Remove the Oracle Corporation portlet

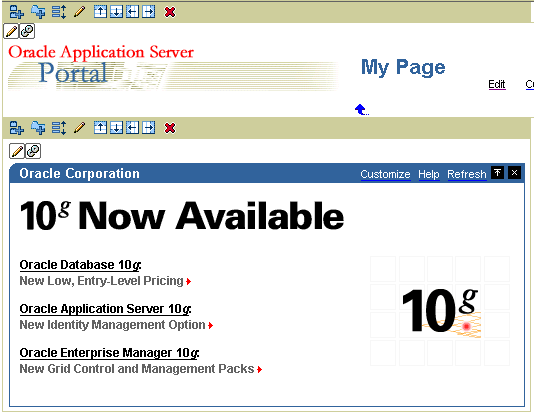coord(514,173)
